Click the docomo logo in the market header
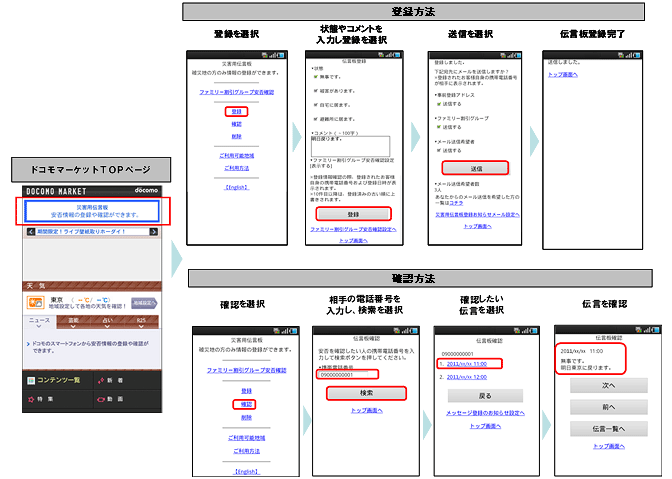The height and width of the screenshot is (479, 672). (146, 190)
